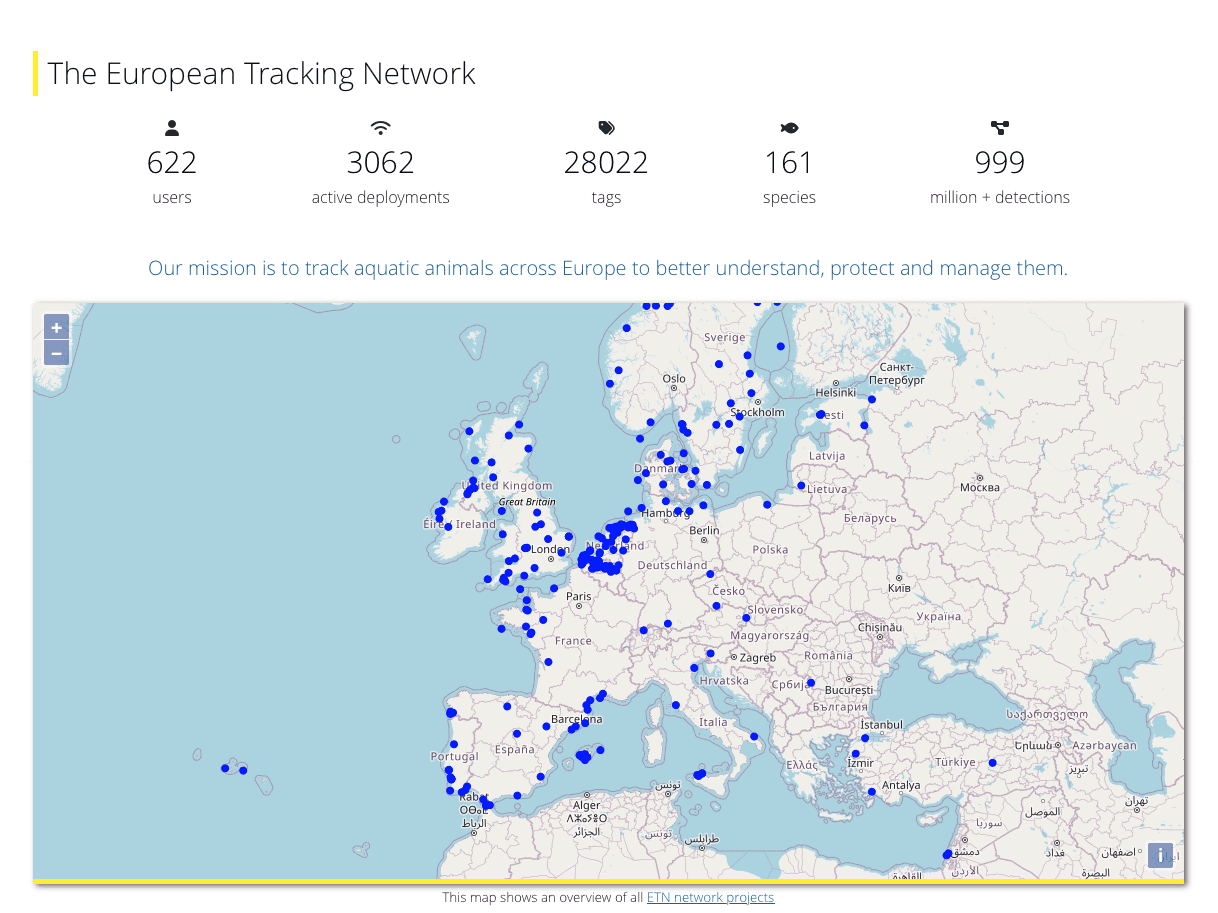Zoom in on the map

[x=57, y=328]
